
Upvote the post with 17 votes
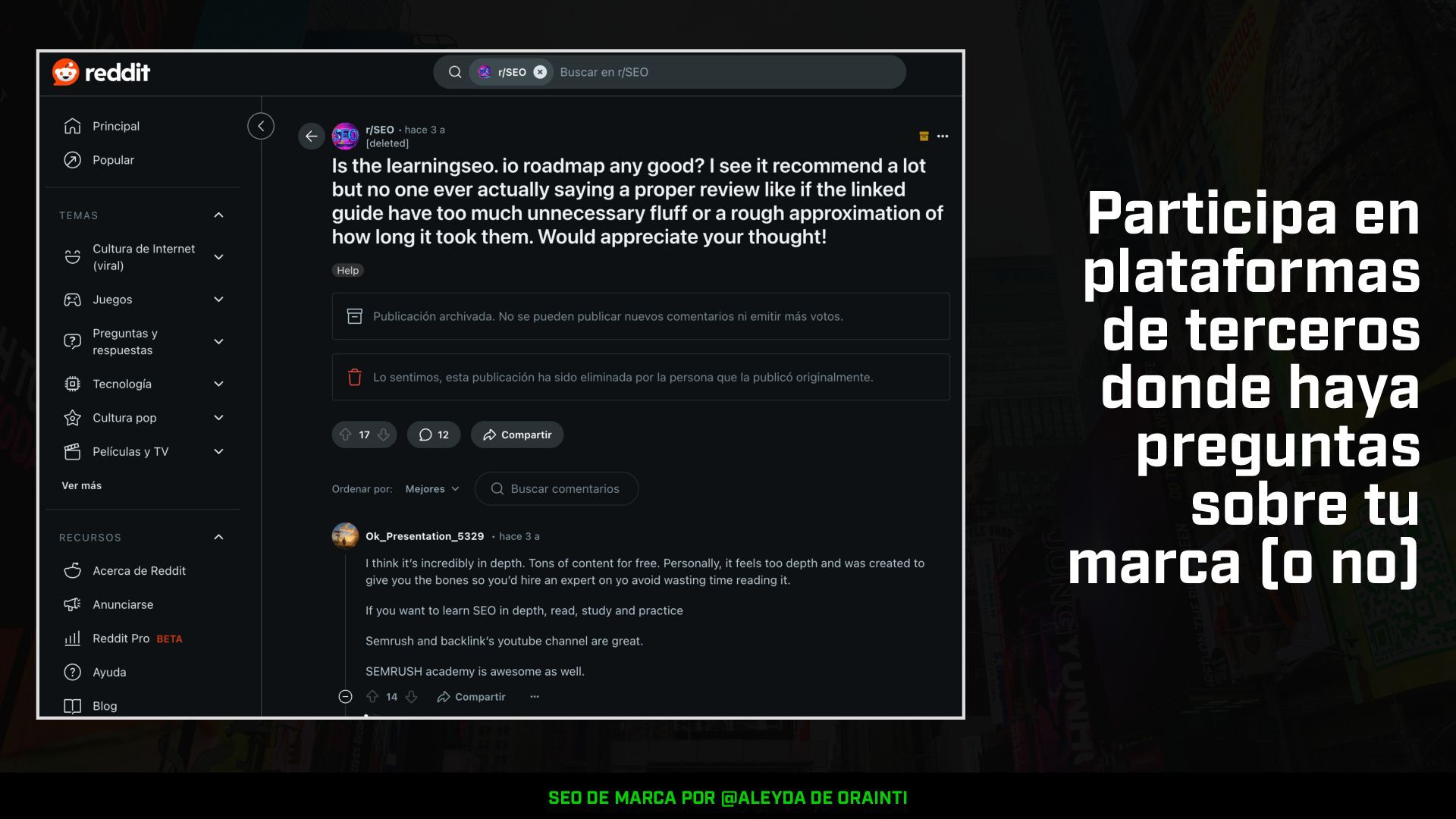pyautogui.click(x=346, y=435)
